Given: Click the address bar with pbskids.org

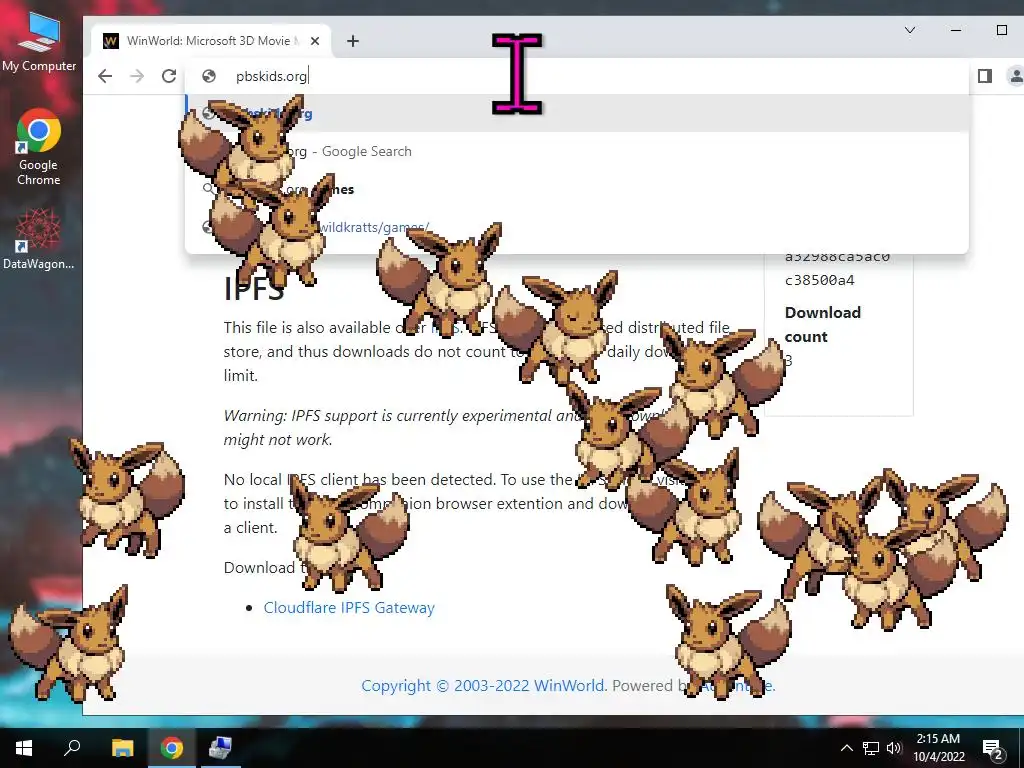Looking at the screenshot, I should 576,76.
